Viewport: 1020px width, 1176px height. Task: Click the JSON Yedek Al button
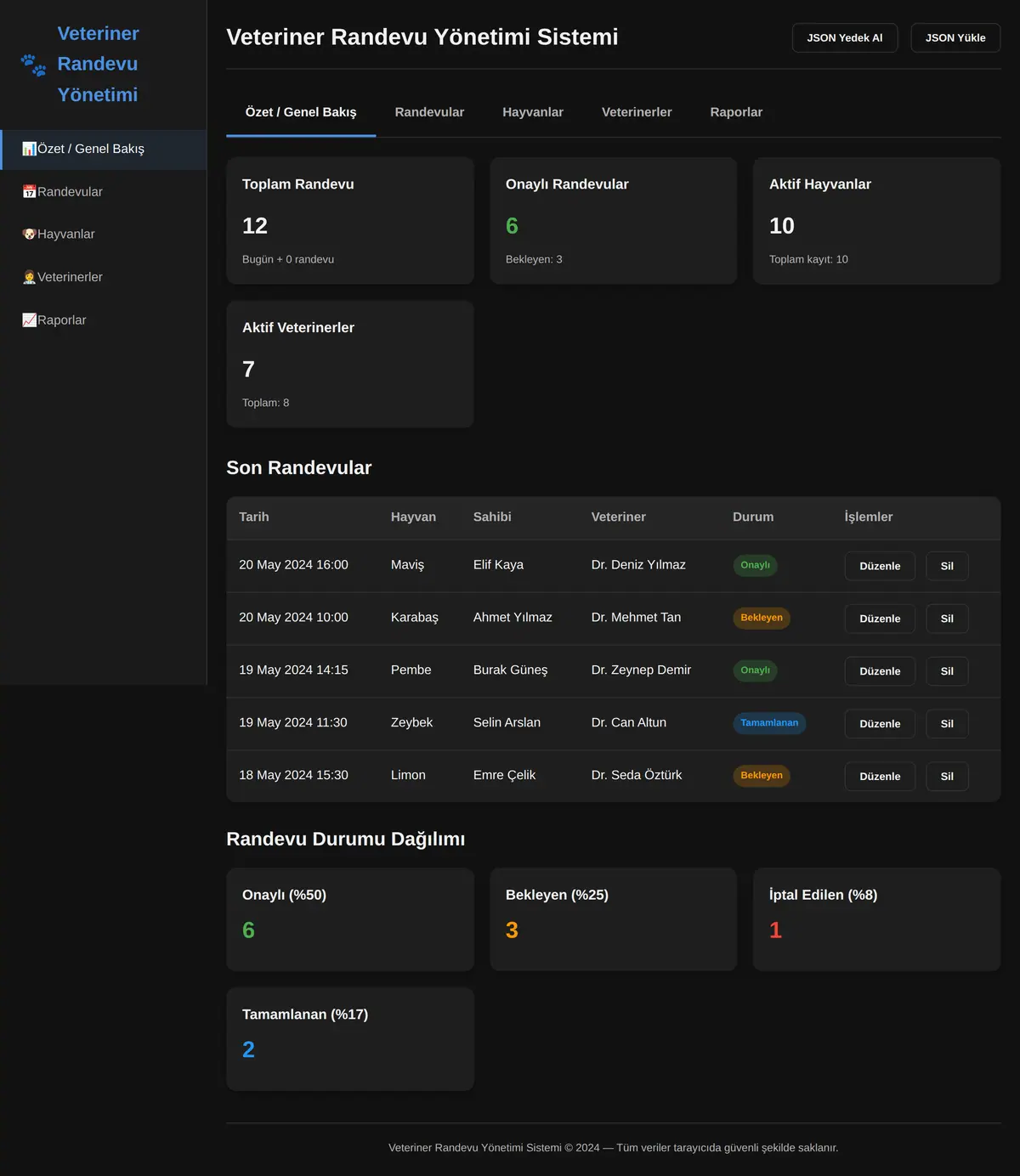(x=845, y=38)
